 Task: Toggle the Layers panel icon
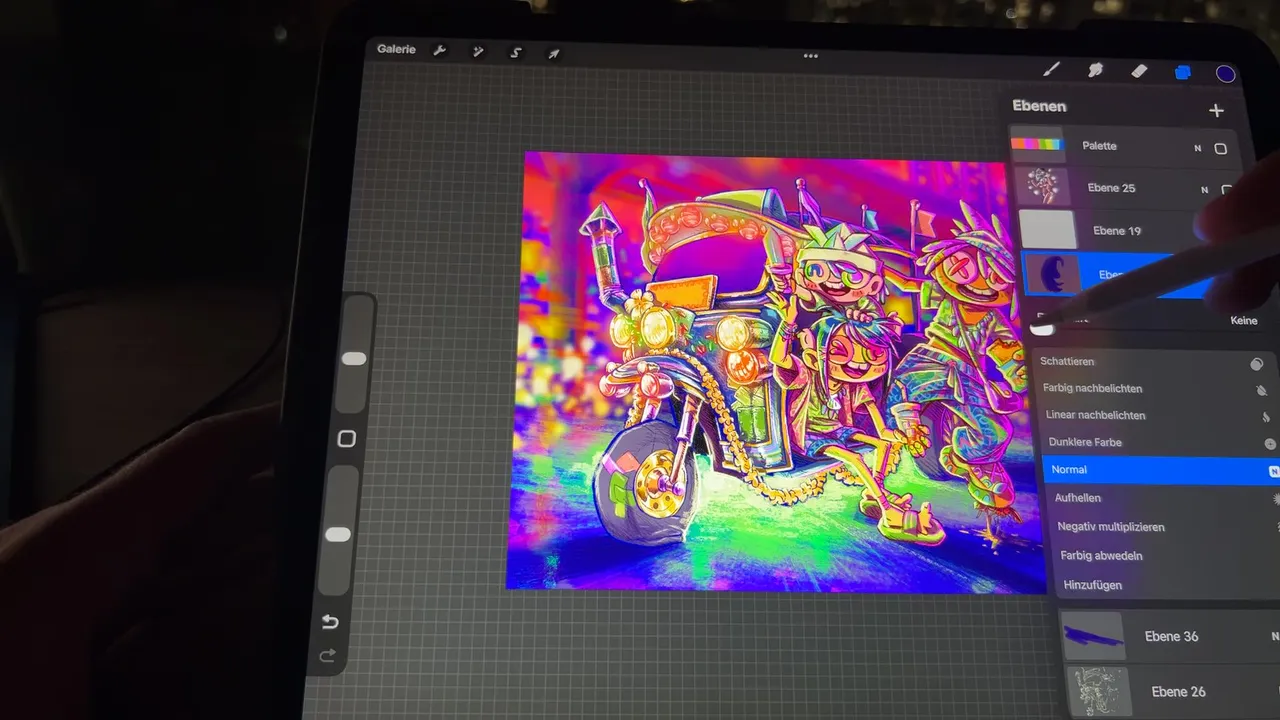click(x=1183, y=72)
